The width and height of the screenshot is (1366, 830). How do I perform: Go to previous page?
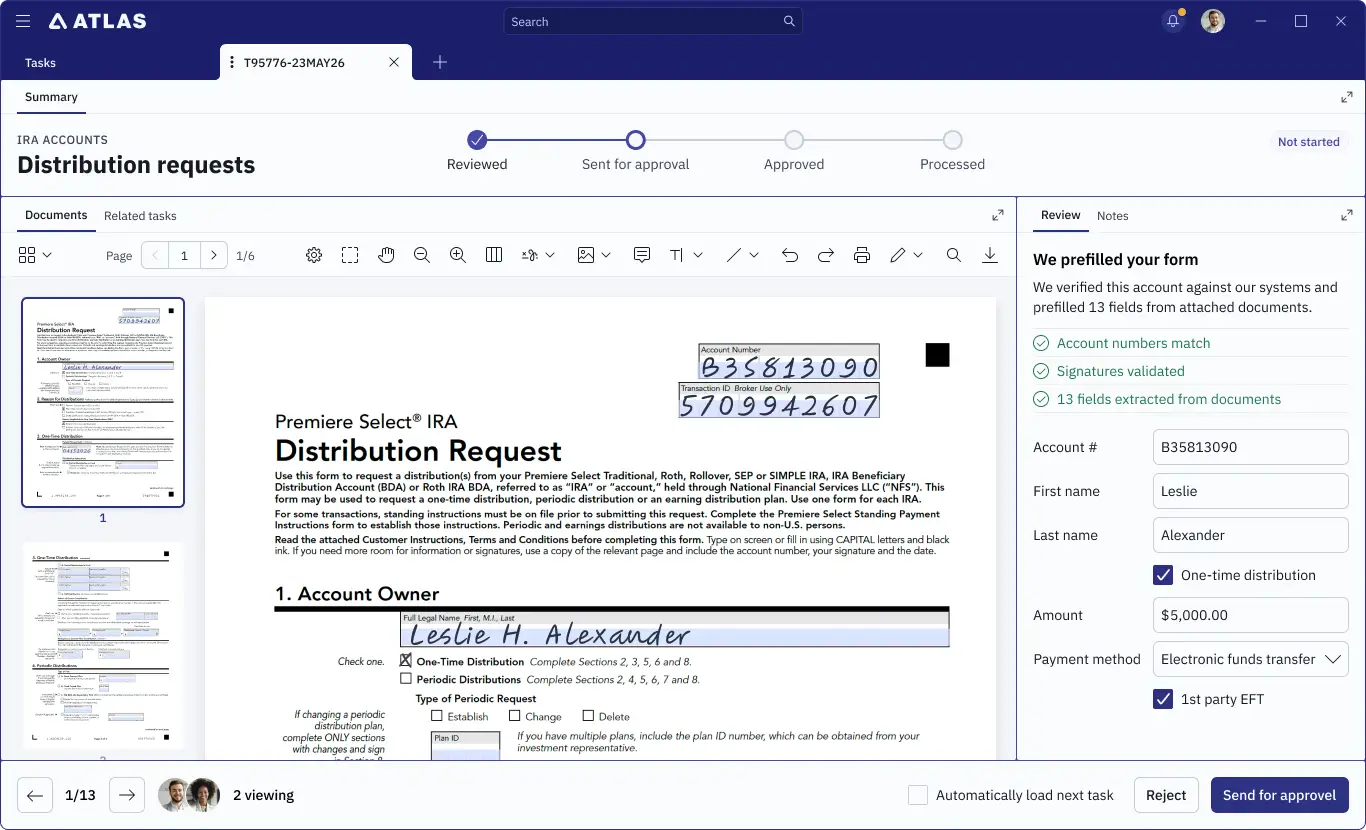point(155,255)
